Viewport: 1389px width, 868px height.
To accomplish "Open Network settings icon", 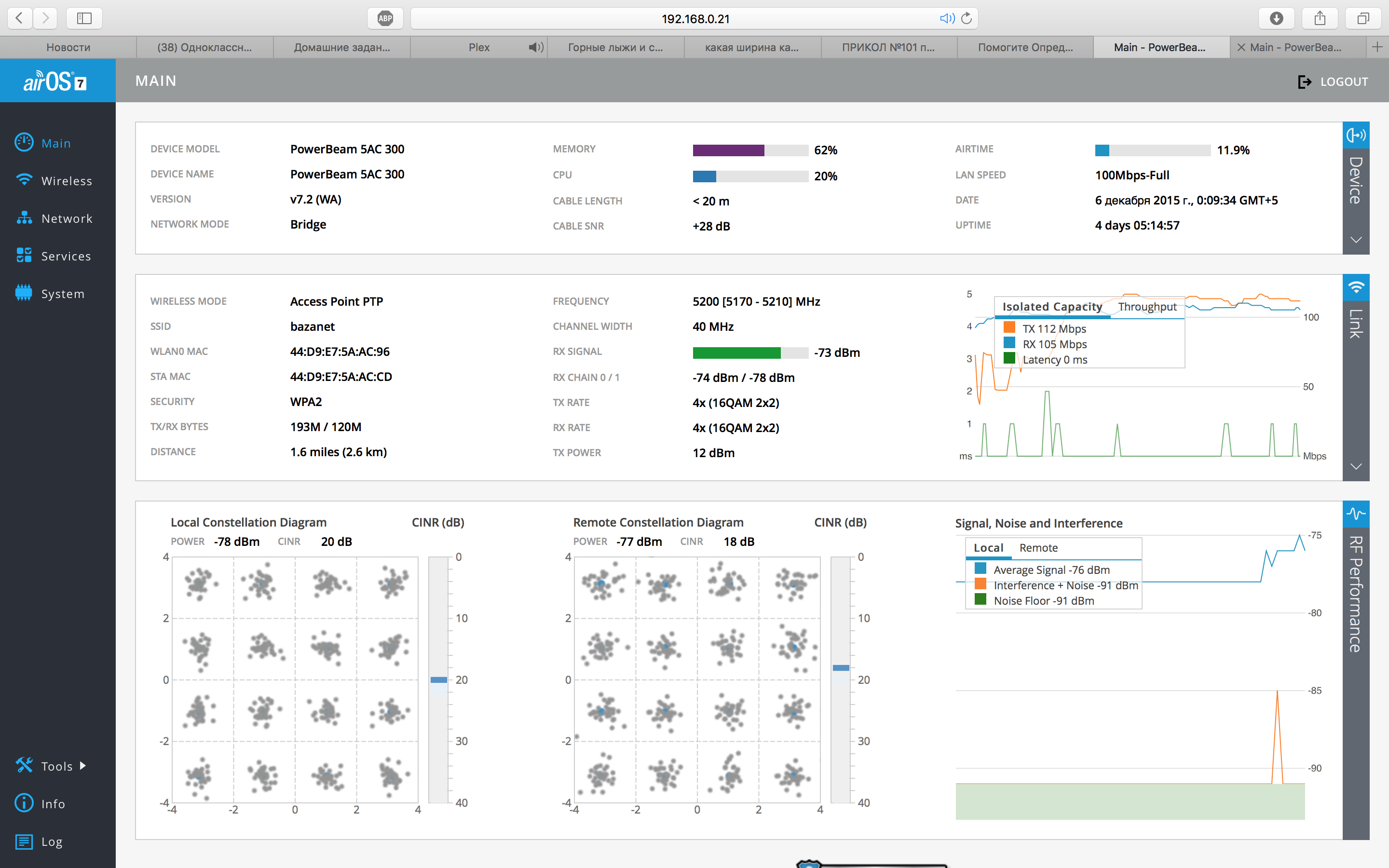I will tap(24, 217).
